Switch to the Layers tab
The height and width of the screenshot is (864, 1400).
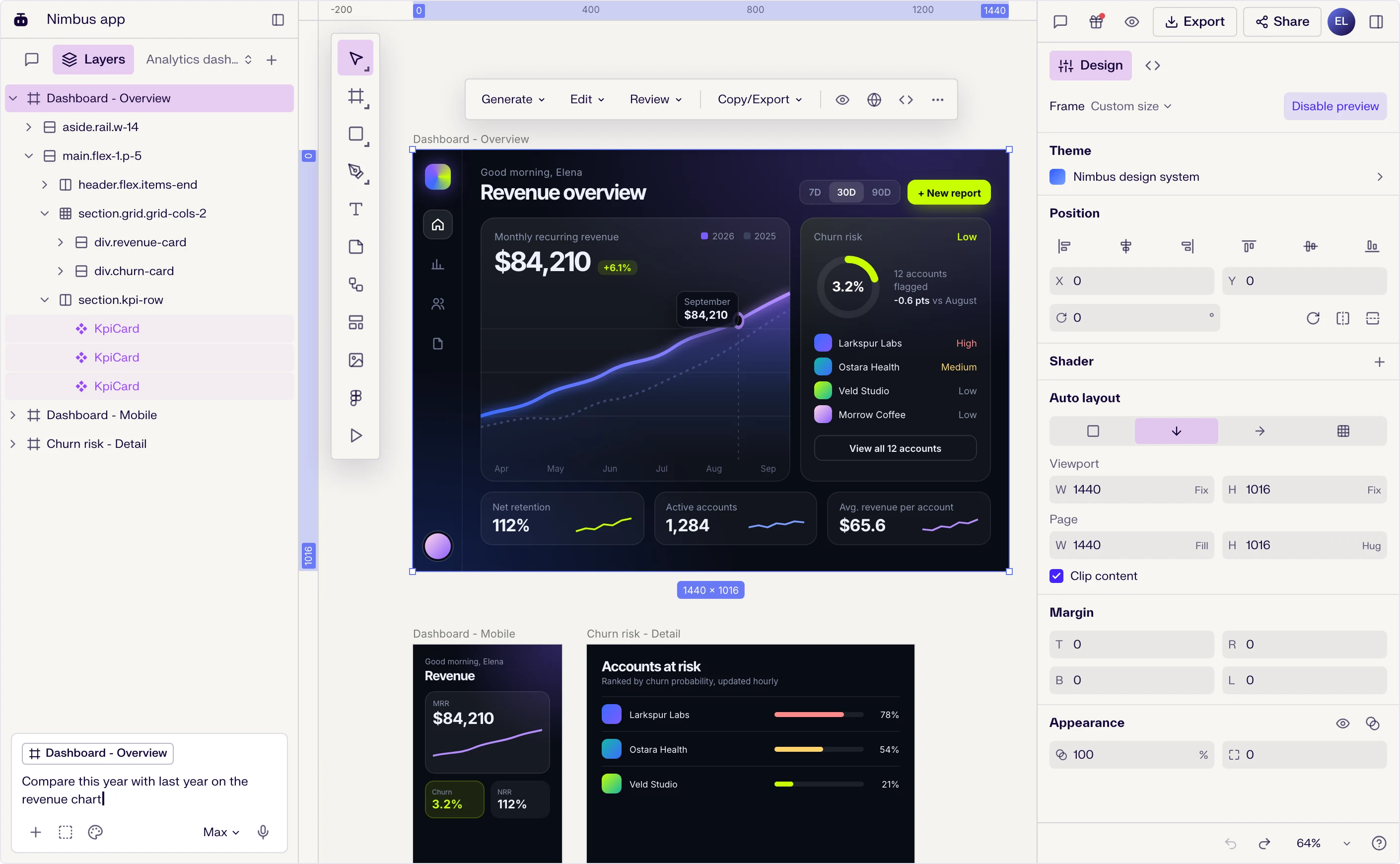(93, 60)
